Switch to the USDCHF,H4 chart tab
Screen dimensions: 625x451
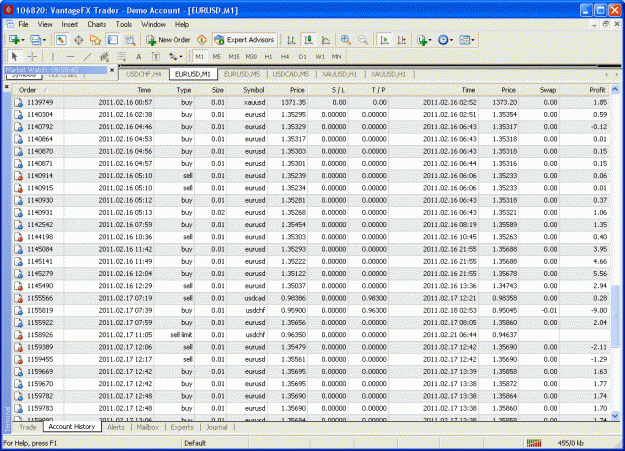(143, 74)
